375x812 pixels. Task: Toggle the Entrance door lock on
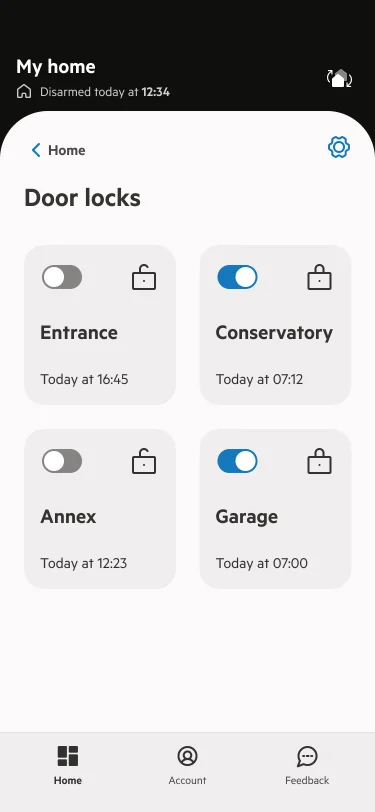point(62,277)
